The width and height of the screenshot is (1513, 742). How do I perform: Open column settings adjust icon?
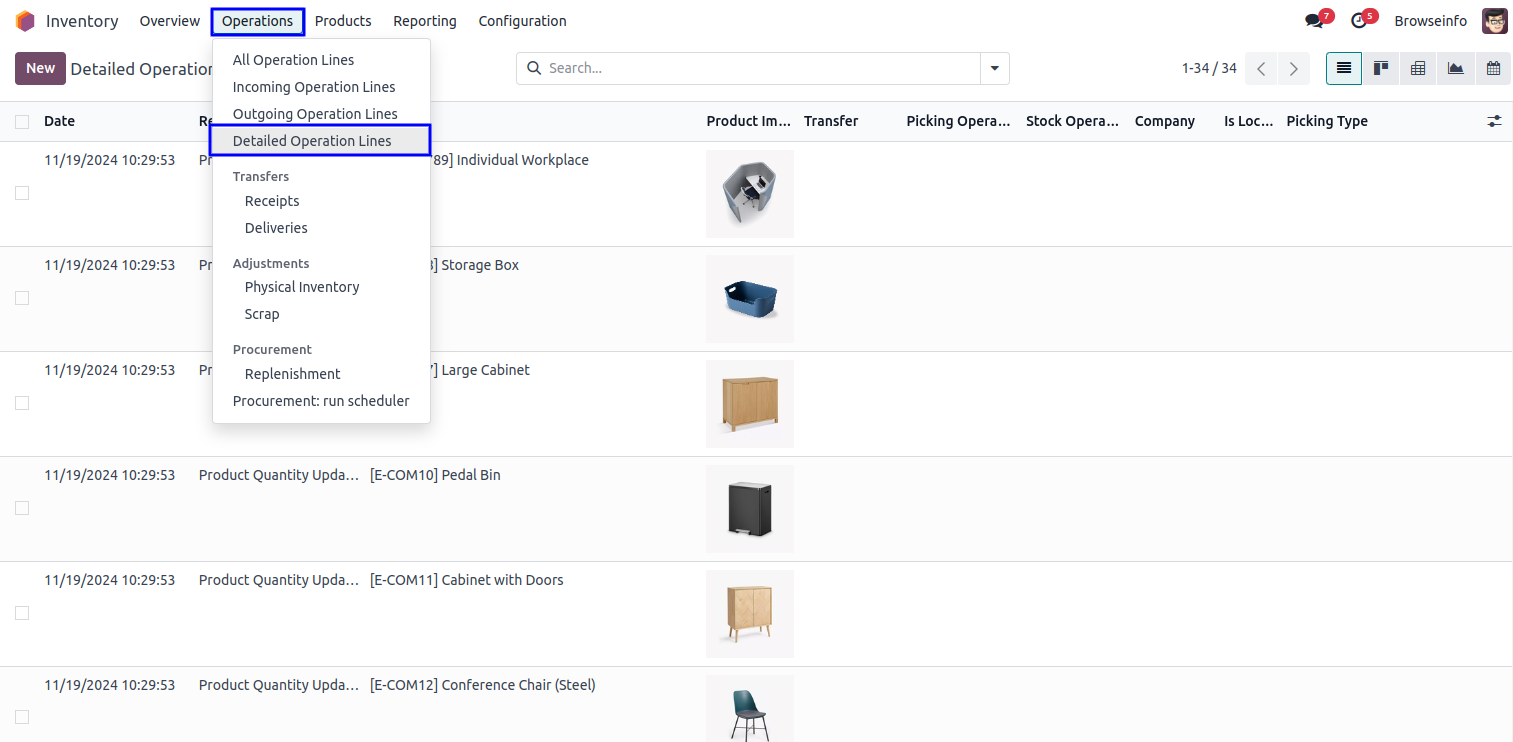pos(1494,121)
